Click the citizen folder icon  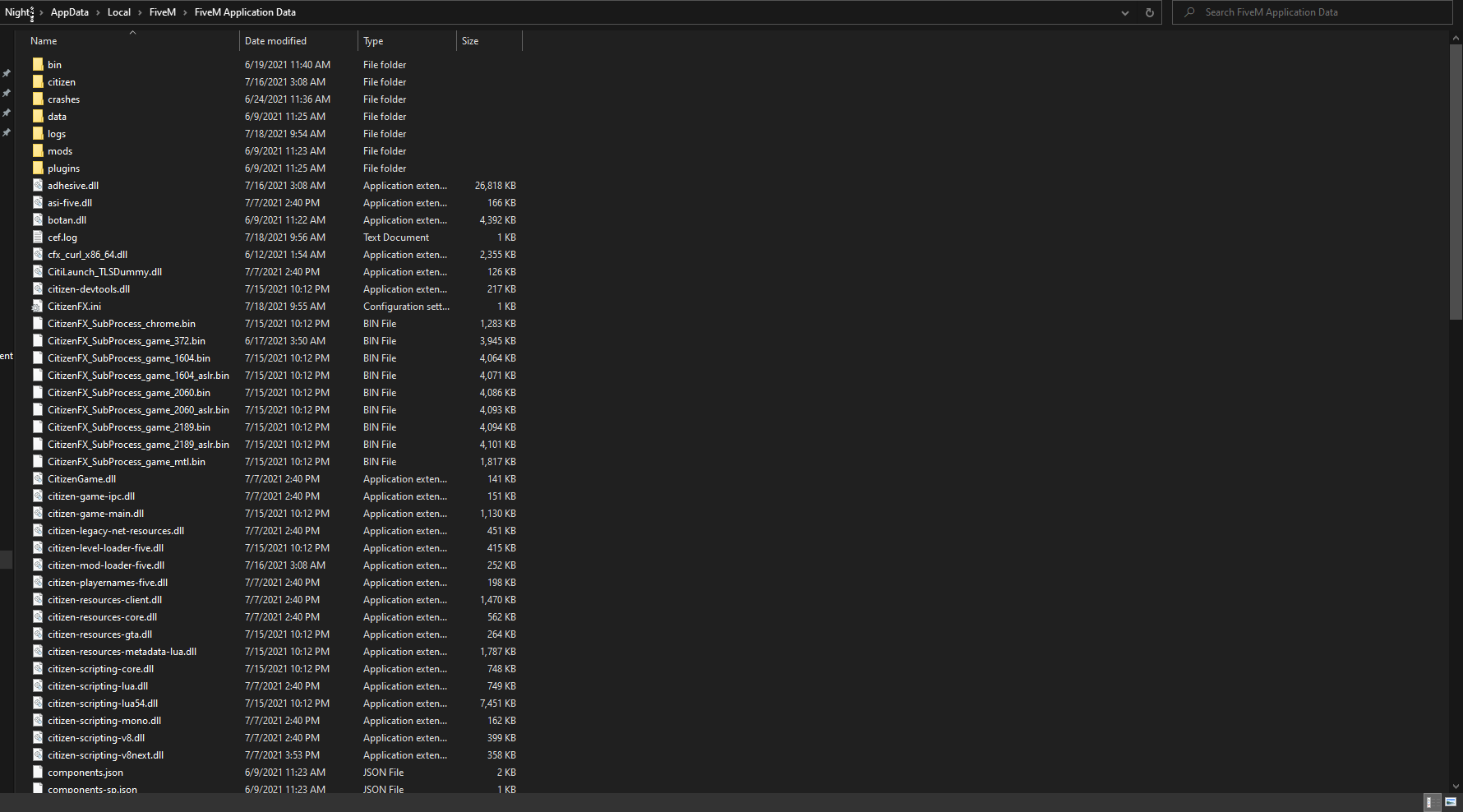click(38, 81)
